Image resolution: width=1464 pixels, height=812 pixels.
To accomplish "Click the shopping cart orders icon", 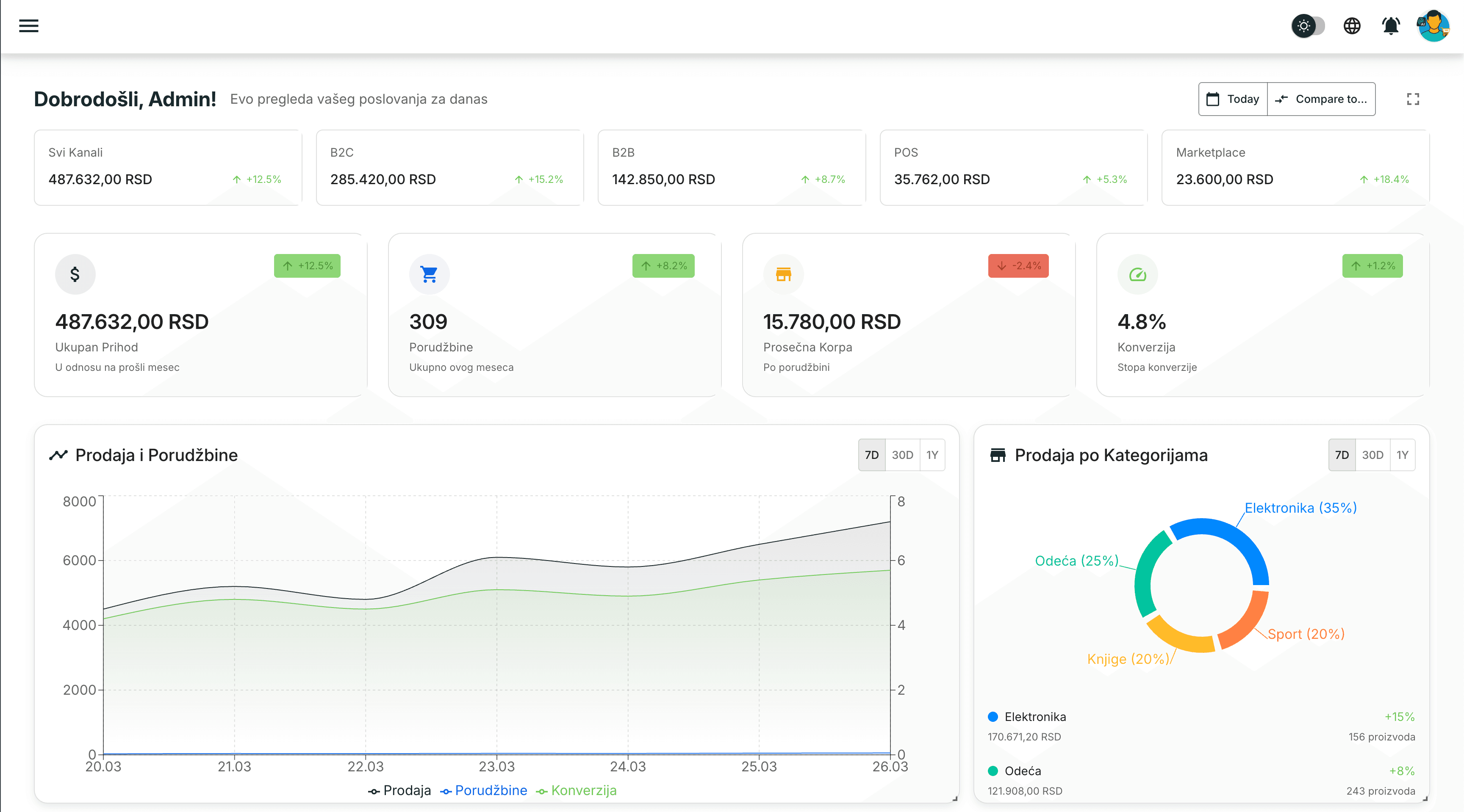I will [429, 274].
